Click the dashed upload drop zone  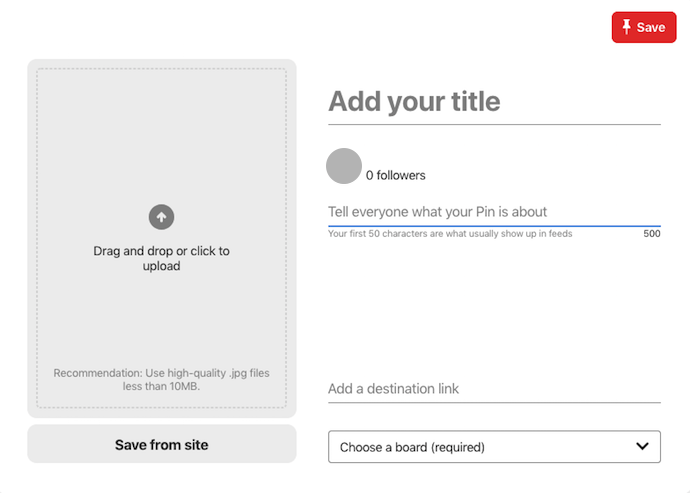[161, 238]
